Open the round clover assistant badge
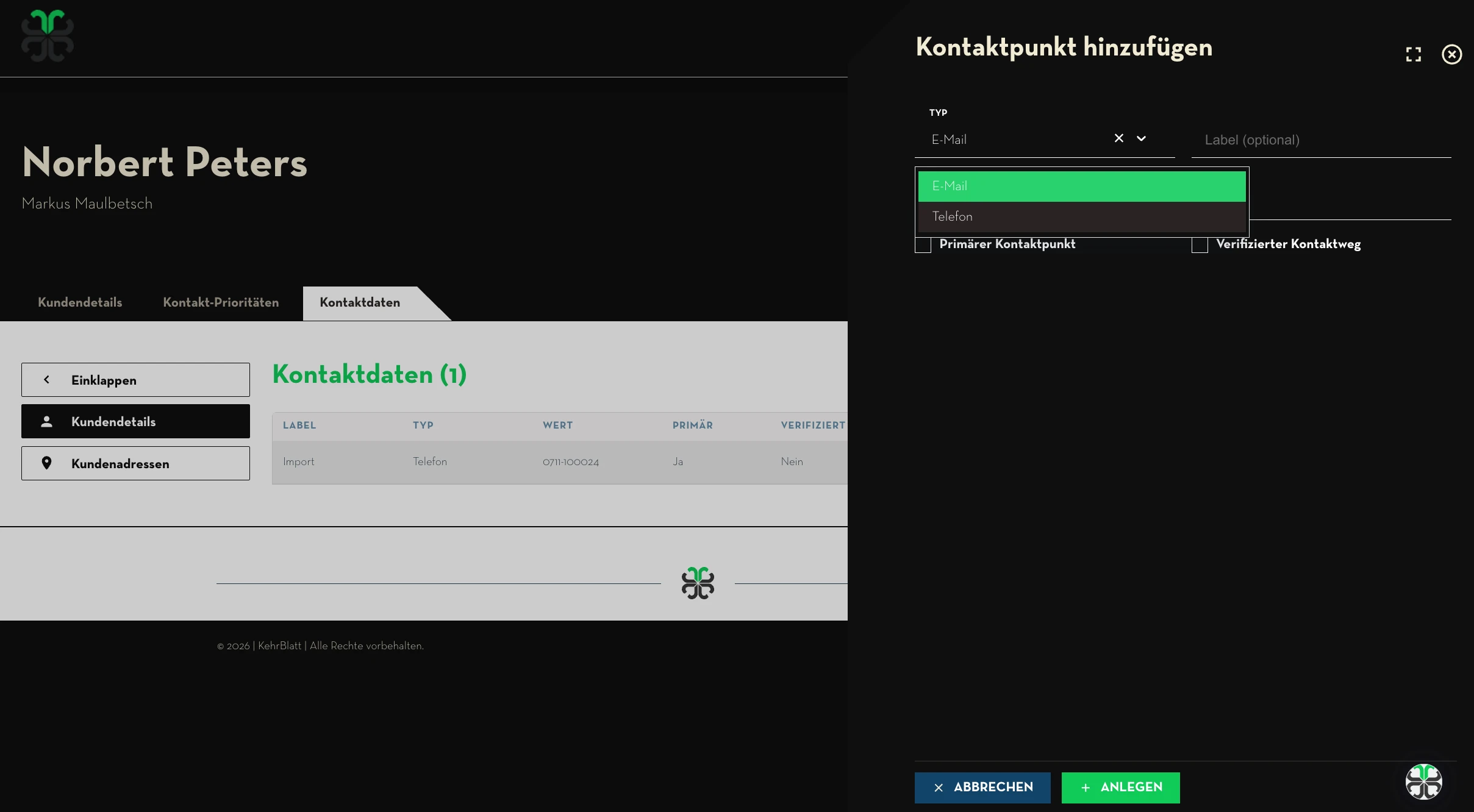The width and height of the screenshot is (1474, 812). (1423, 782)
